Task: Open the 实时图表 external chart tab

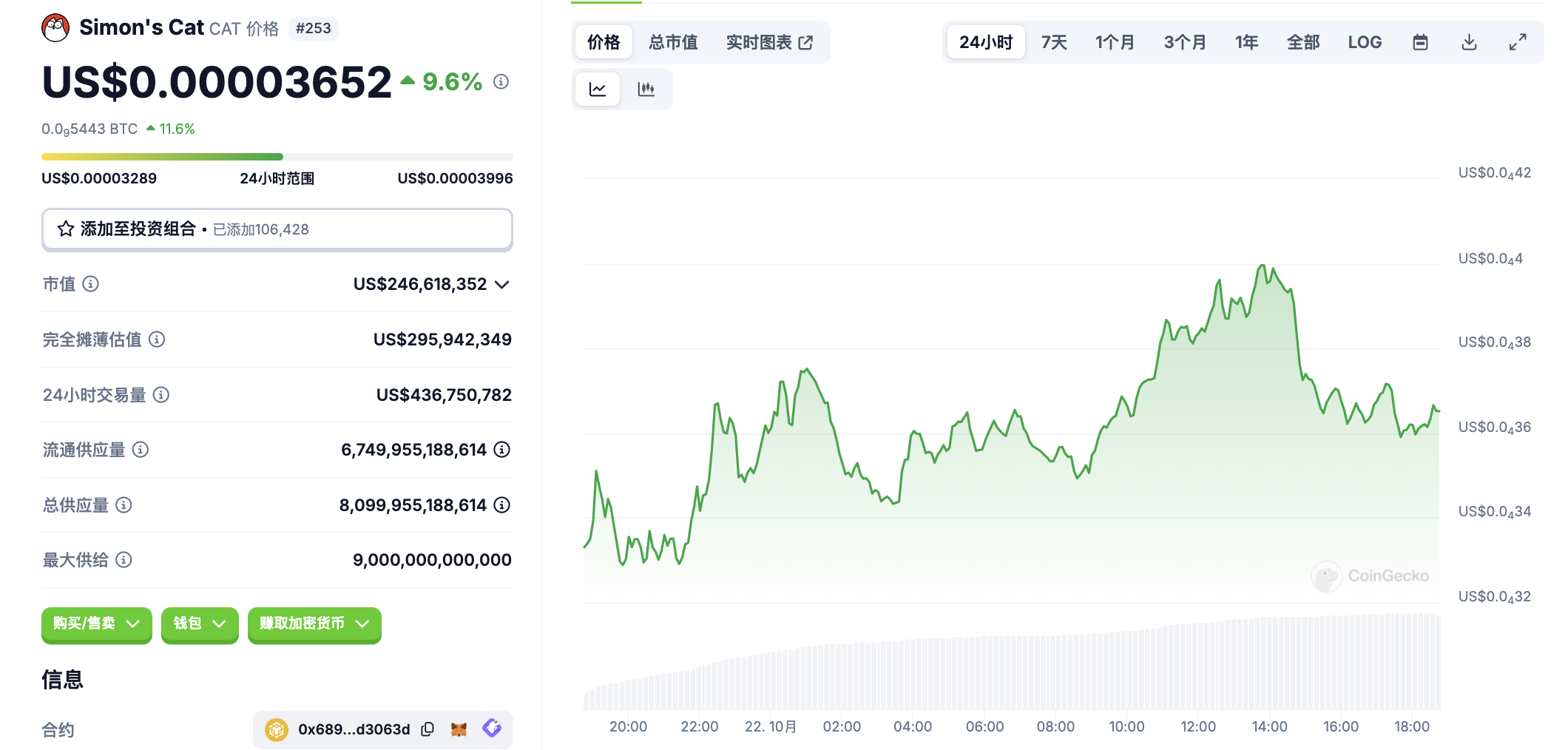Action: pos(769,42)
